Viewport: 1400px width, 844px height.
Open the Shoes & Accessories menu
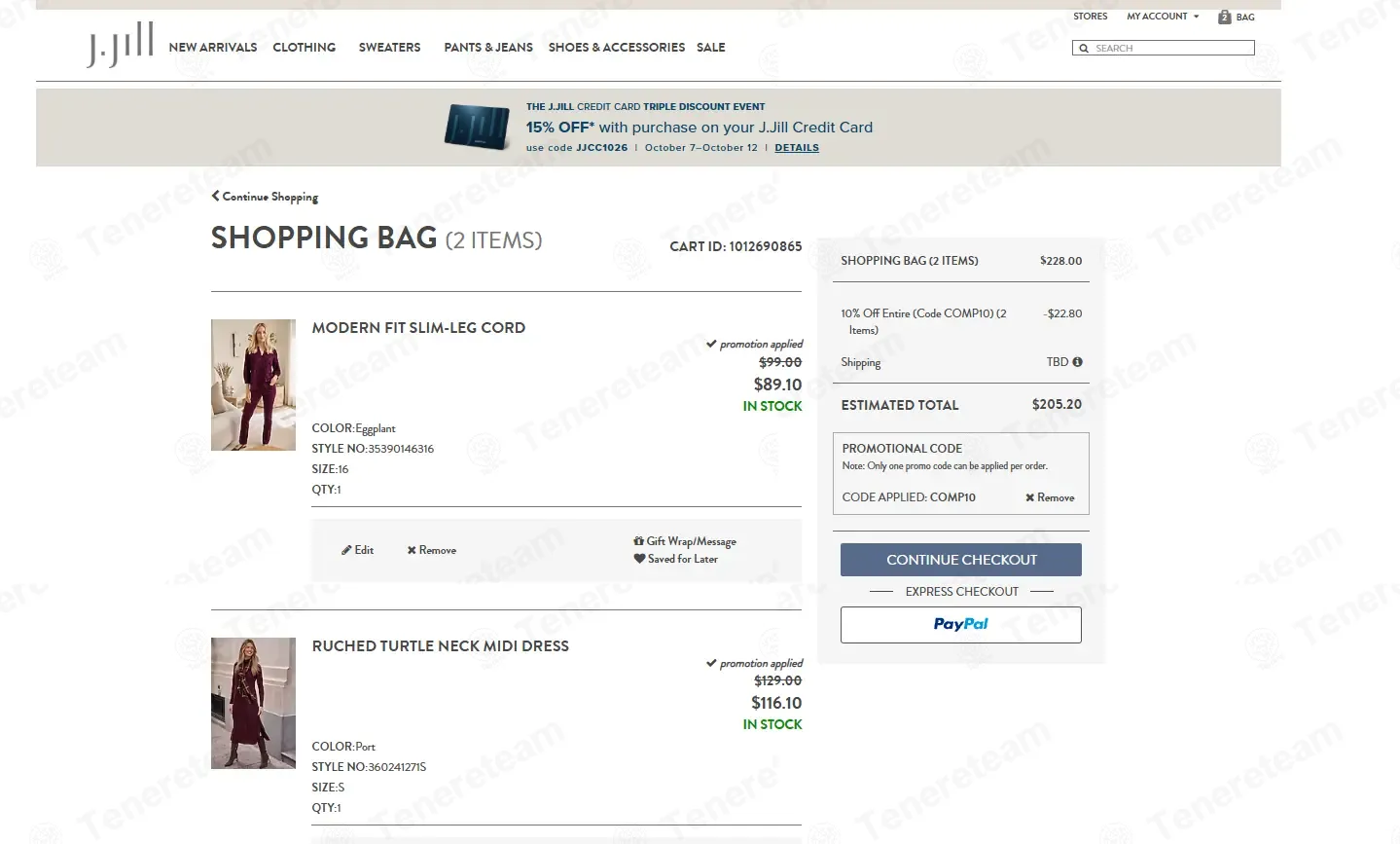click(617, 47)
